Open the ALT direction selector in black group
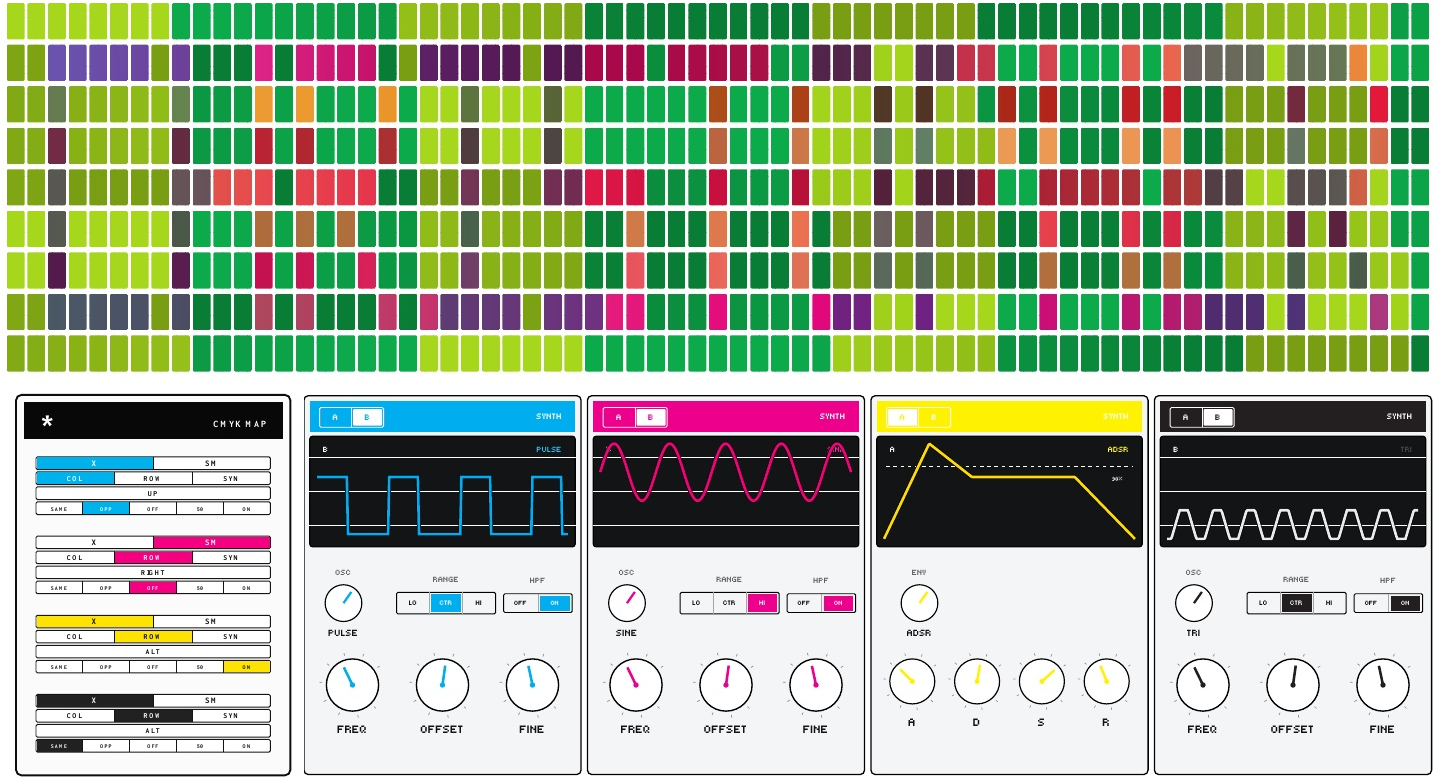1442x778 pixels. coord(153,730)
